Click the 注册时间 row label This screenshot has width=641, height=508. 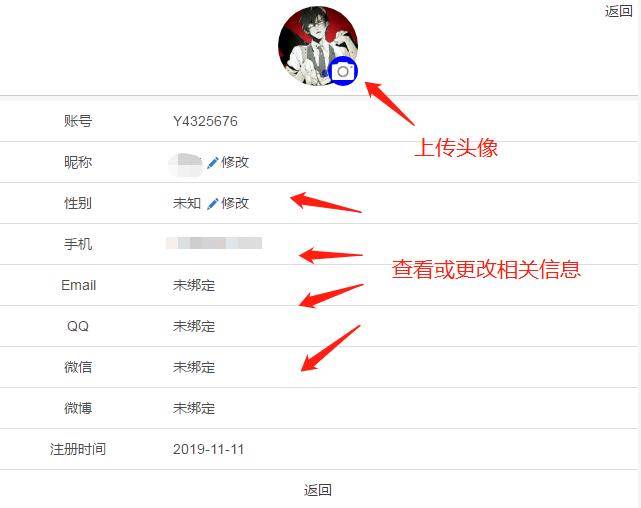[x=78, y=449]
